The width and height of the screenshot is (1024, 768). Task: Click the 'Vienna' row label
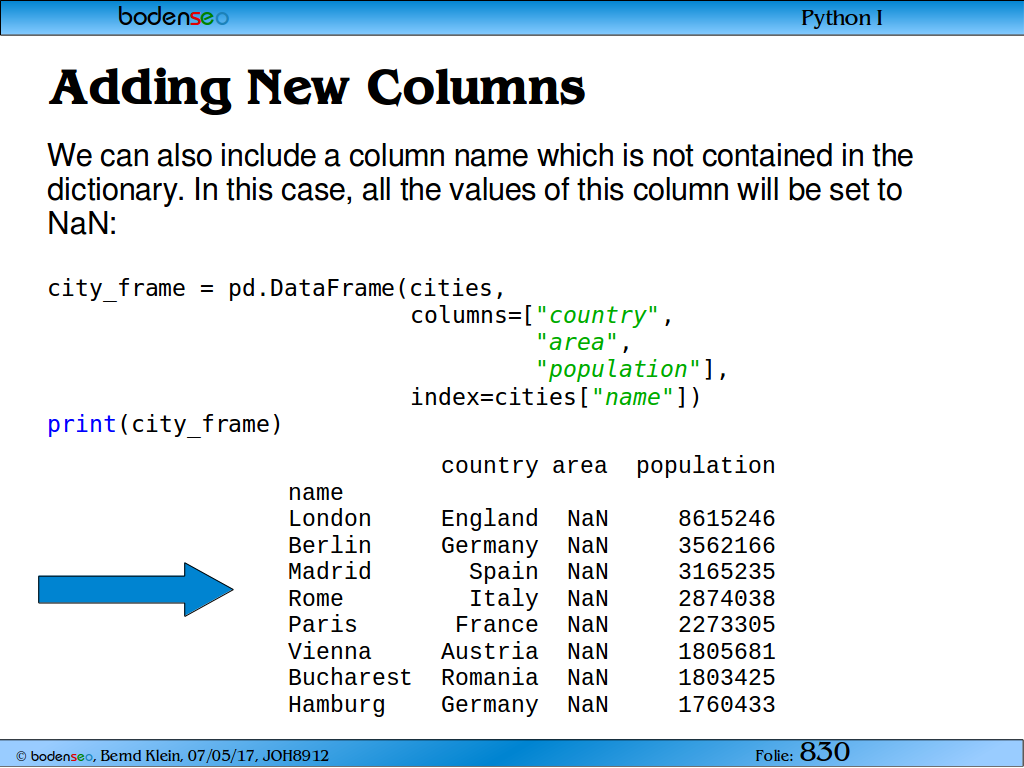pos(330,651)
